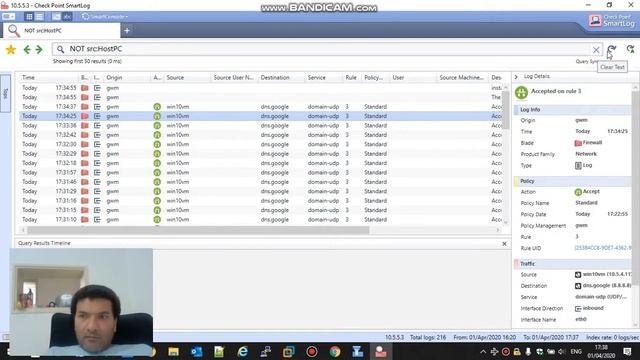Select the NOT src:HostPC query tab
Screen dimensions: 640x360
tap(61, 31)
